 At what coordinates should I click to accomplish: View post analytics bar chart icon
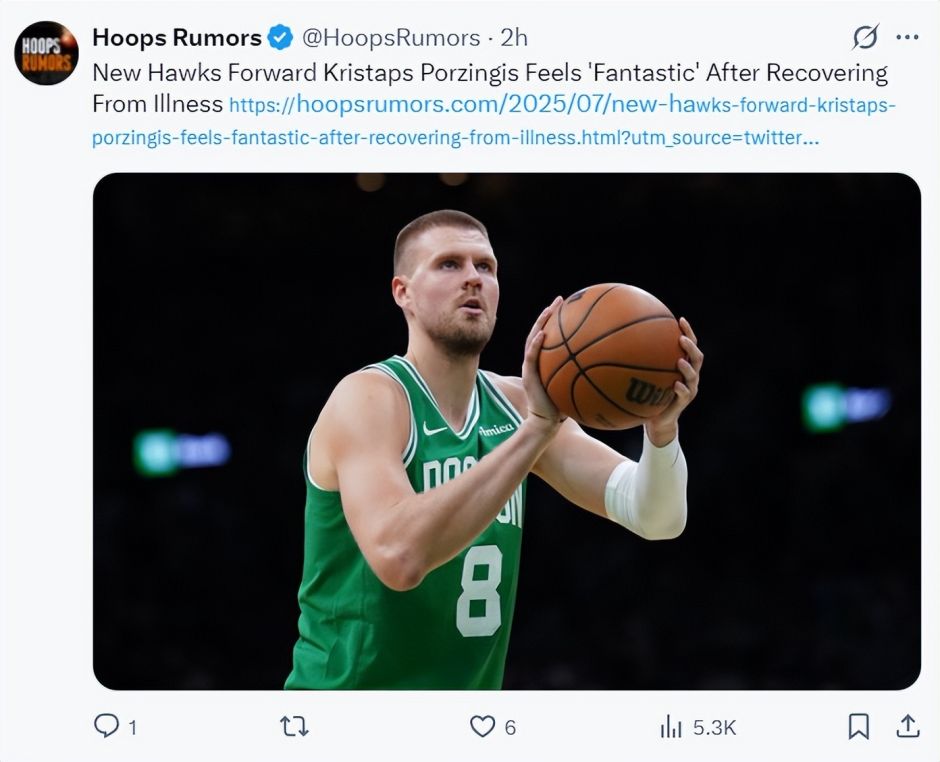(671, 727)
